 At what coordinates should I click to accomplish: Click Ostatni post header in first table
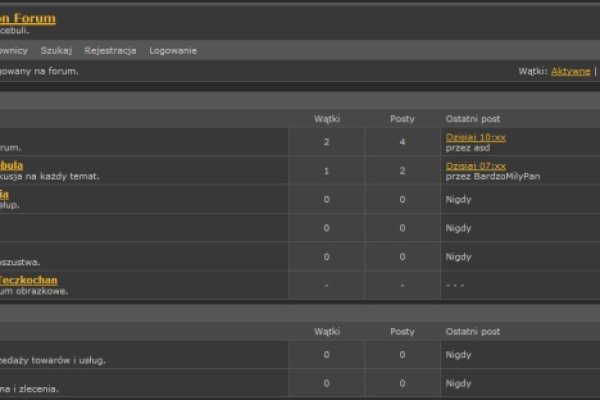point(473,119)
